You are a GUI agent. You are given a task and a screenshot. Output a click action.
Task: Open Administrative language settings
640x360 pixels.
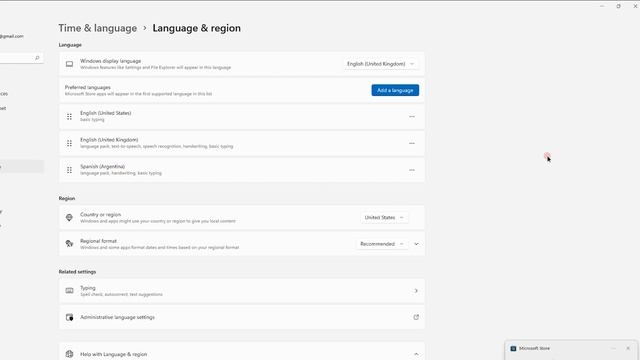(242, 317)
